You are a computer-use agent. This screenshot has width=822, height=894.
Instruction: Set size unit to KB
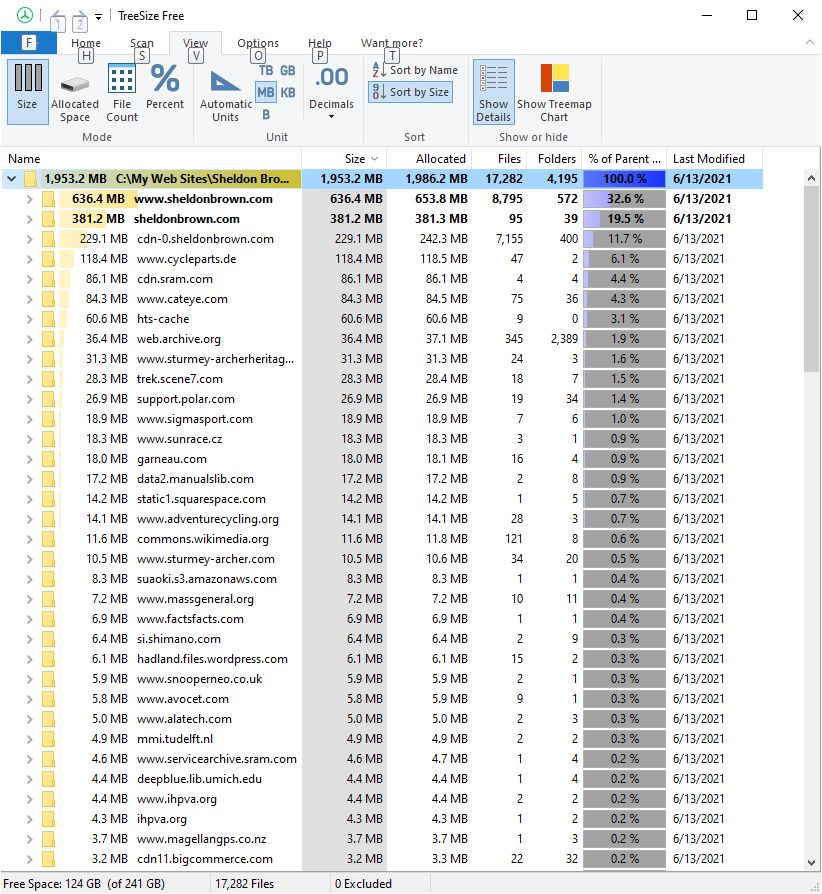[288, 92]
